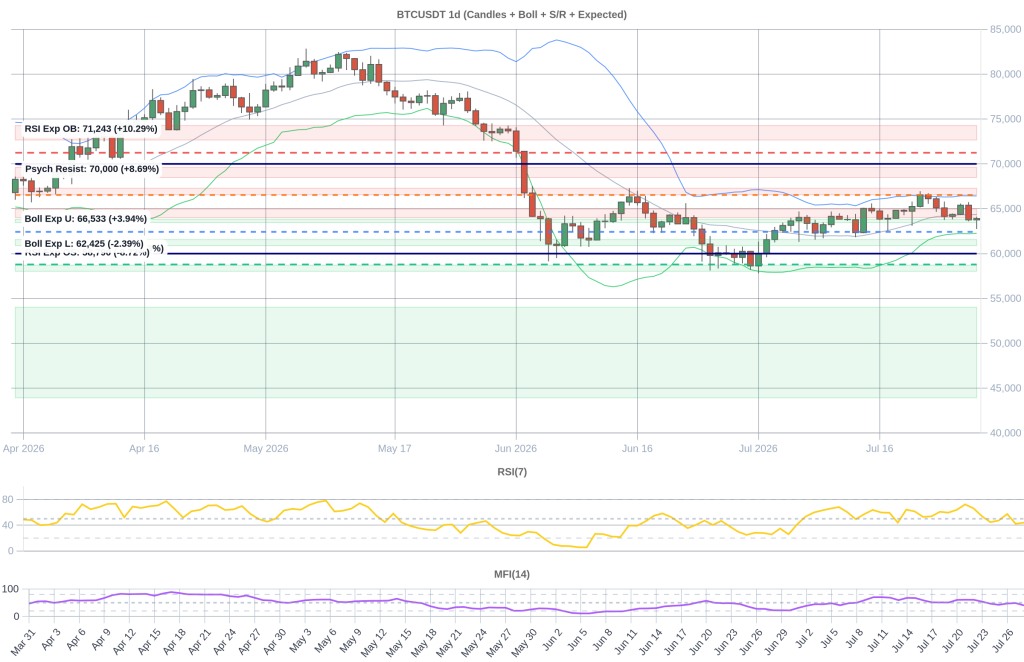Click the 65,000 price axis label
This screenshot has height=662, width=1024.
point(1005,209)
